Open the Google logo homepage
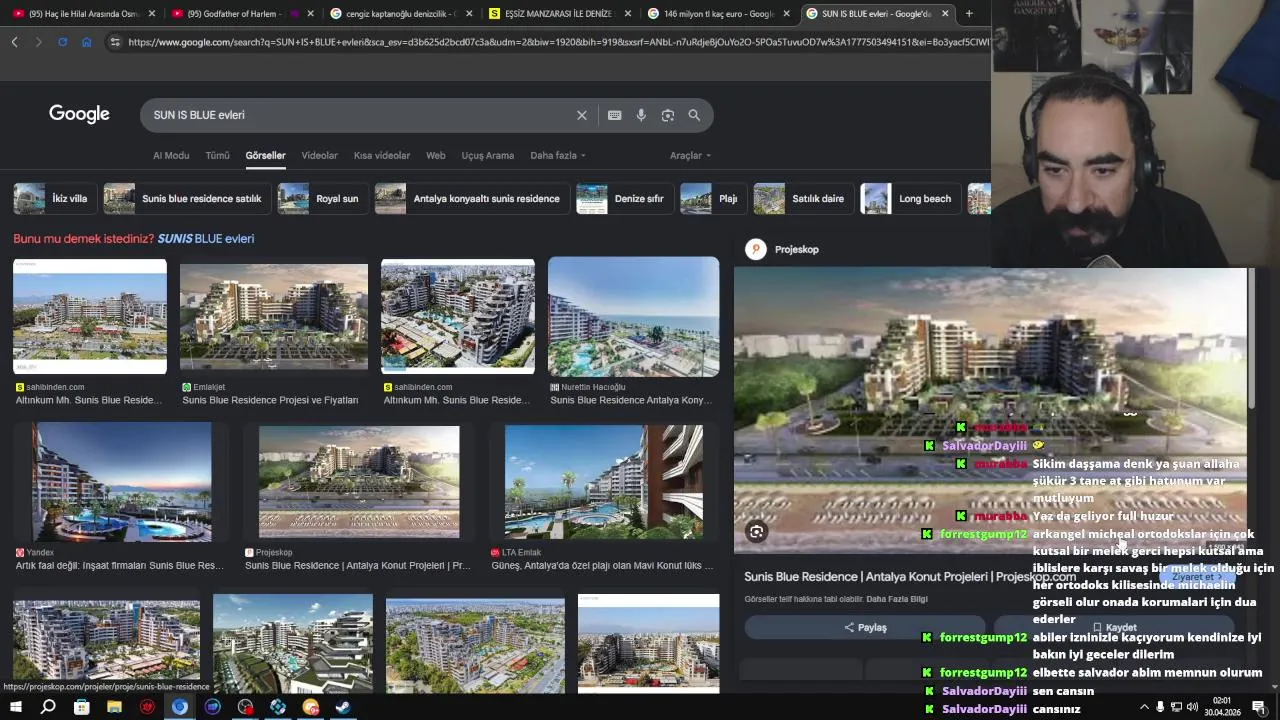 79,114
